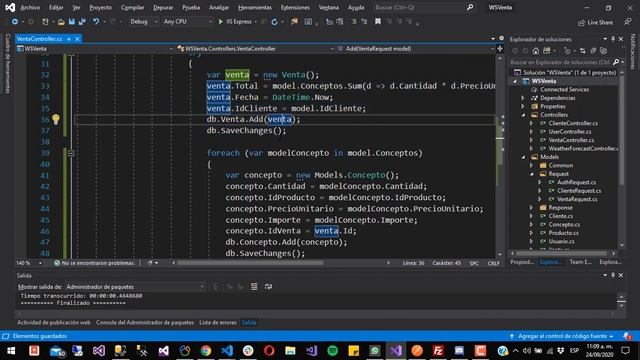Expand the Response folder node

(531, 207)
